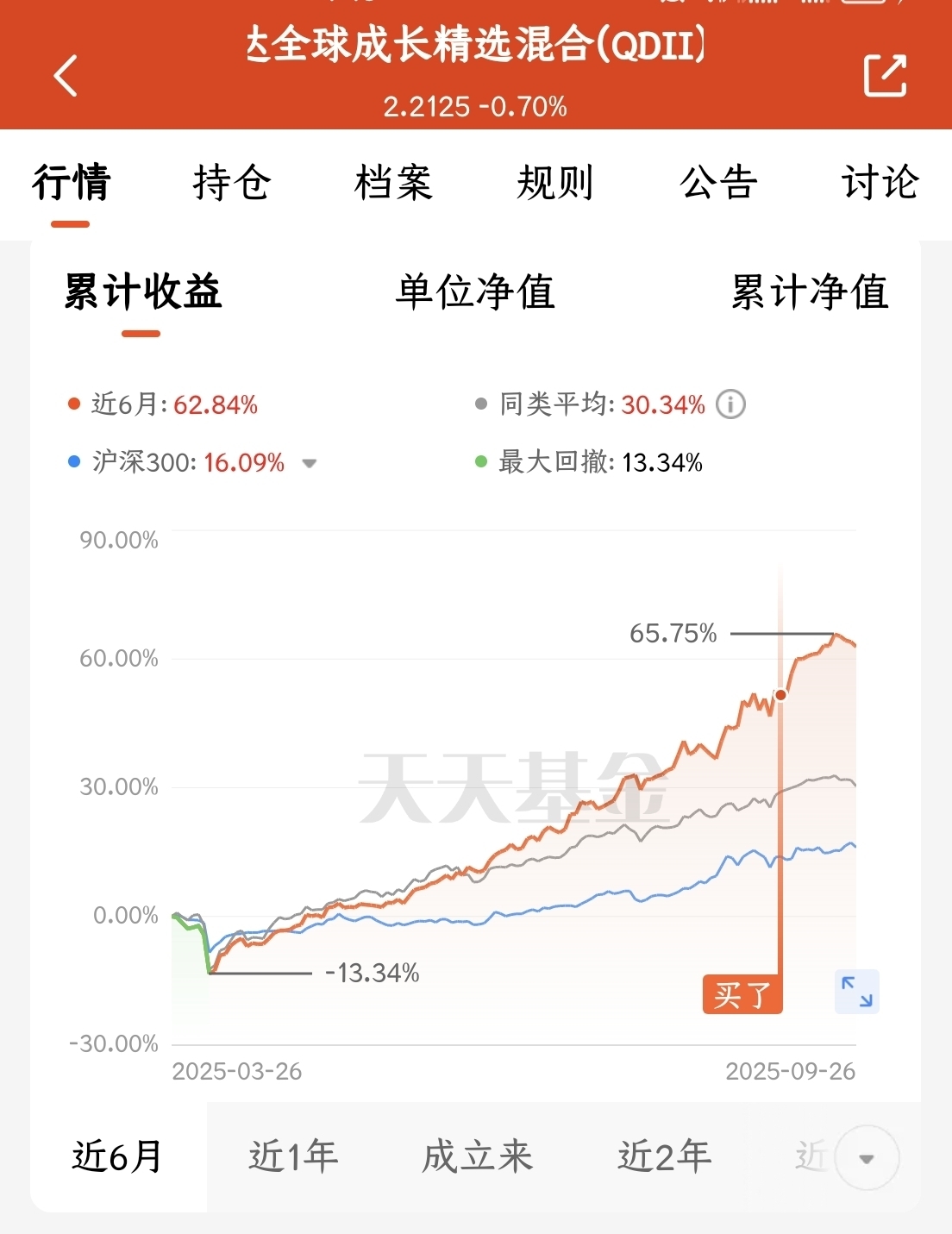The image size is (952, 1234).
Task: Open the 公告 tab
Action: (x=718, y=183)
